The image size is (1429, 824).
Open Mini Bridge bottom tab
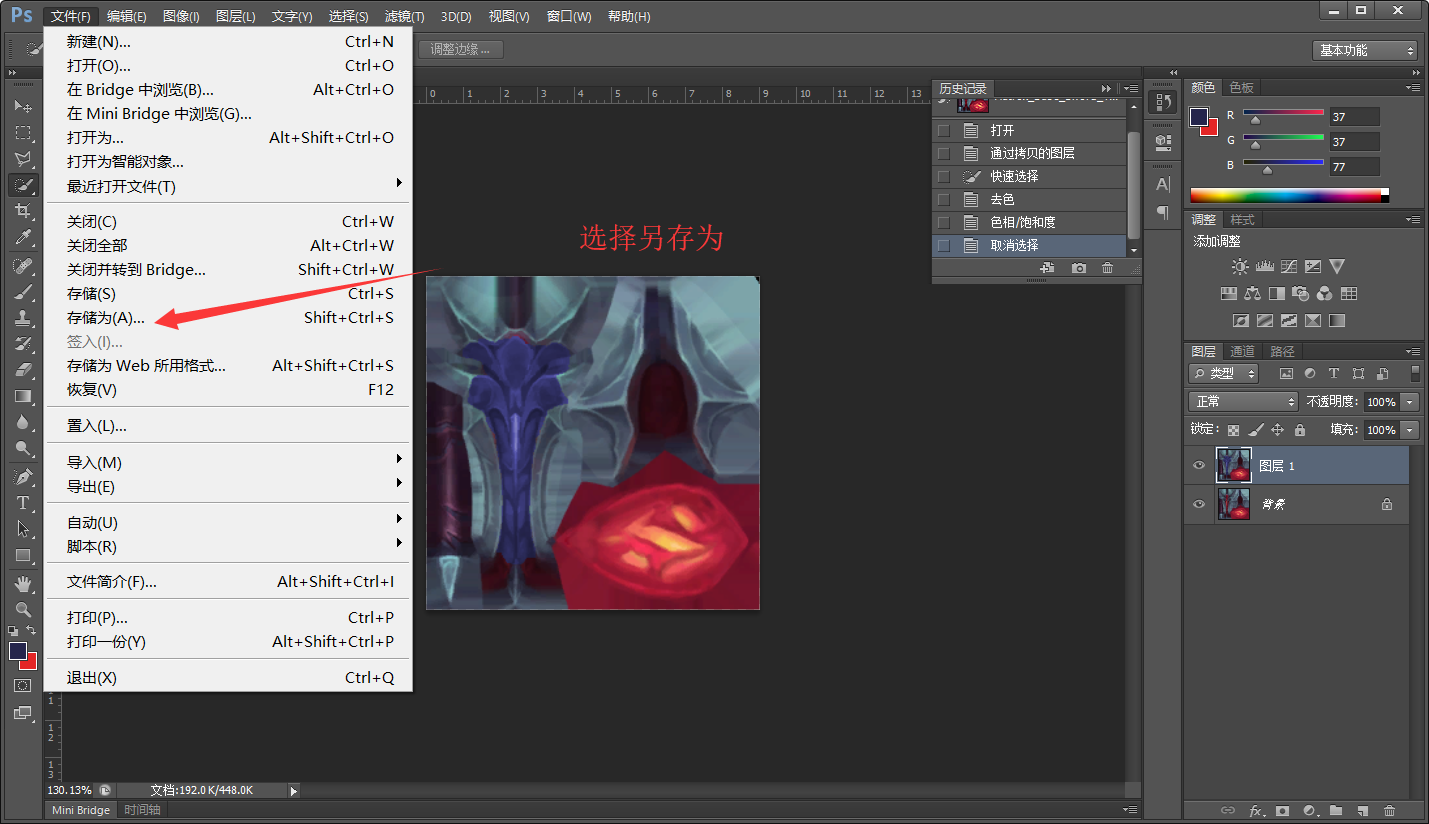pos(81,810)
